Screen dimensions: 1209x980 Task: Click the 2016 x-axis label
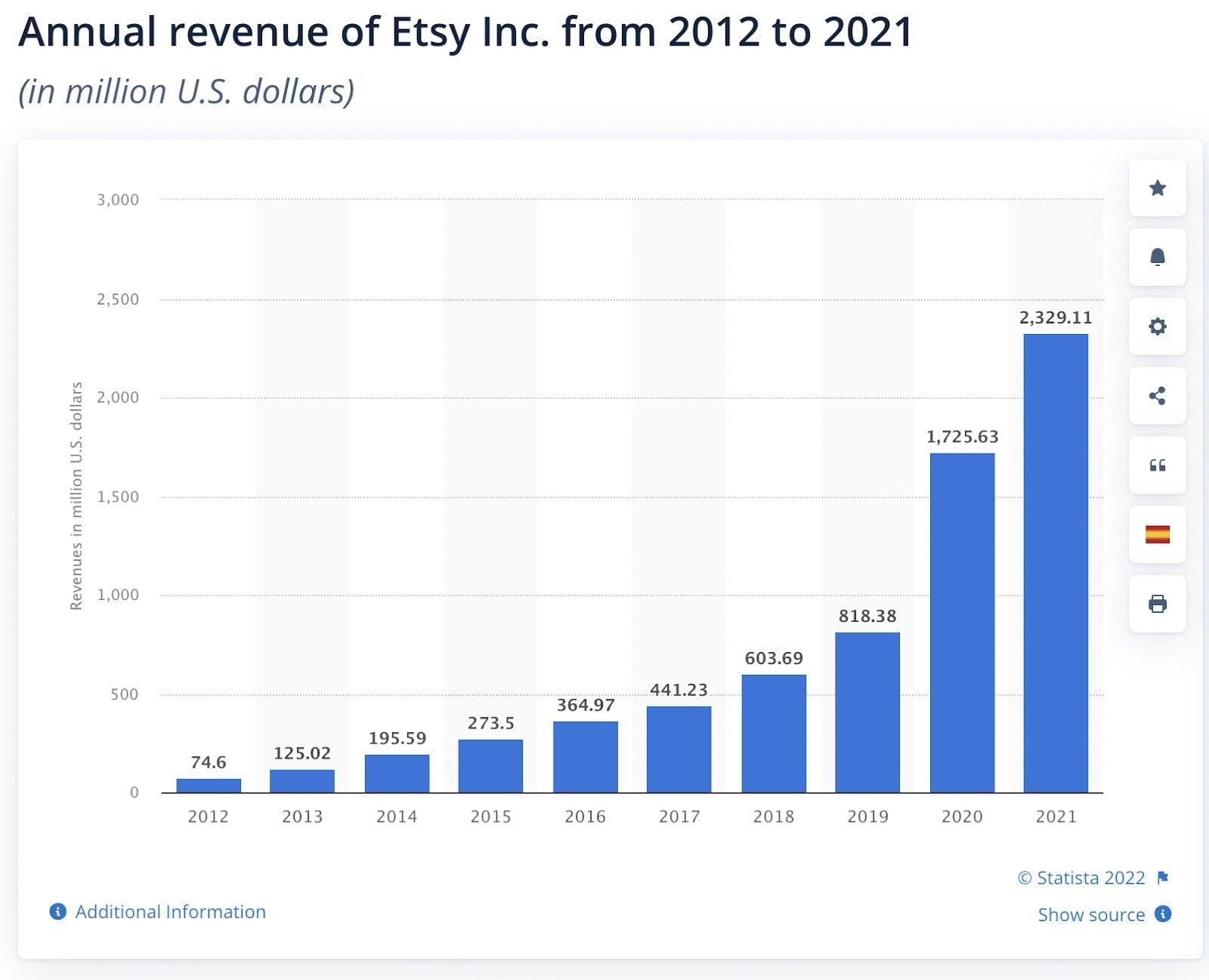point(586,816)
